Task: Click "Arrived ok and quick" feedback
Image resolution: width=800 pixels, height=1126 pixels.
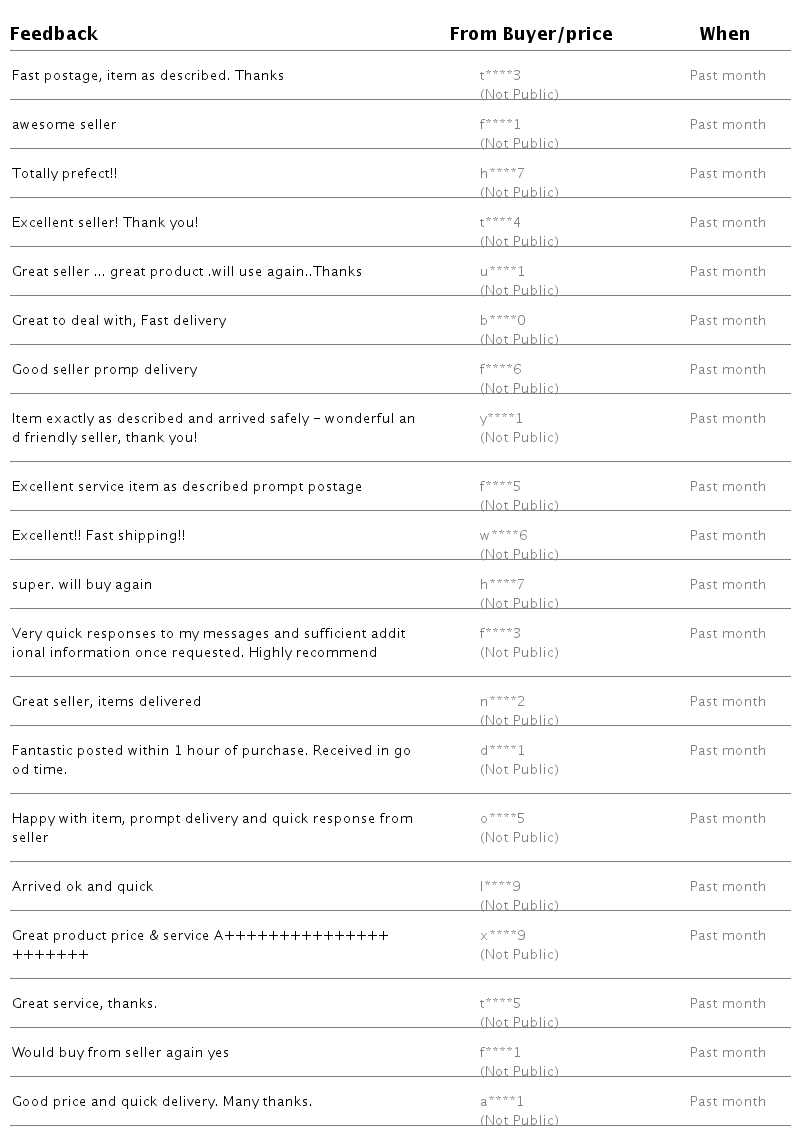Action: click(x=83, y=887)
